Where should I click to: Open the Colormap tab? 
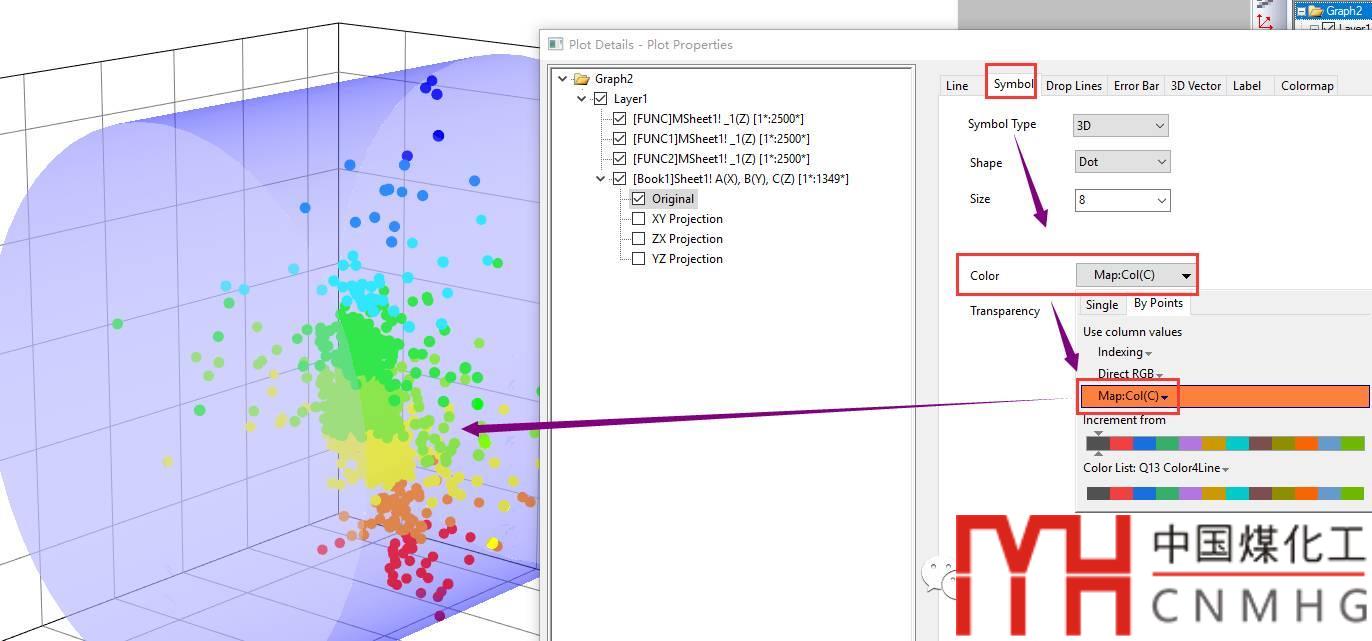(x=1307, y=86)
